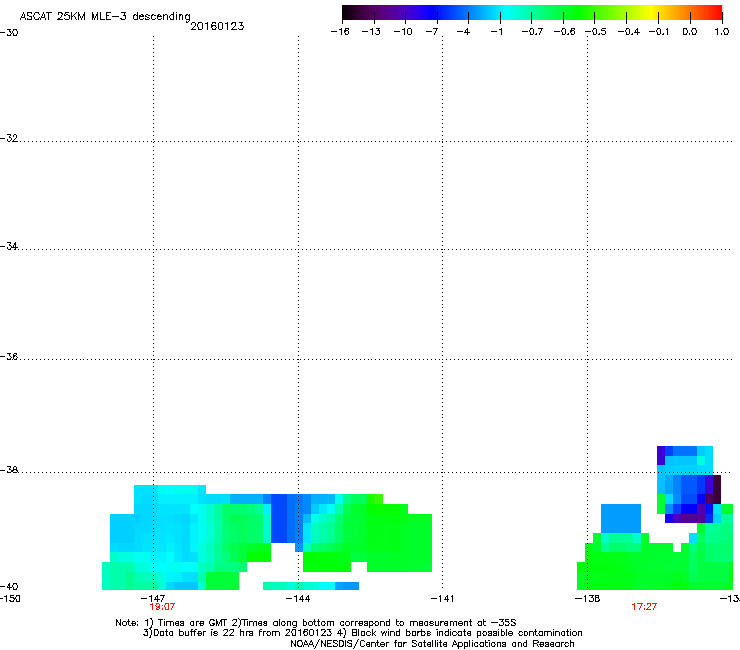Image resolution: width=740 pixels, height=650 pixels.
Task: Click the -0.5 color scale label
Action: click(x=596, y=32)
